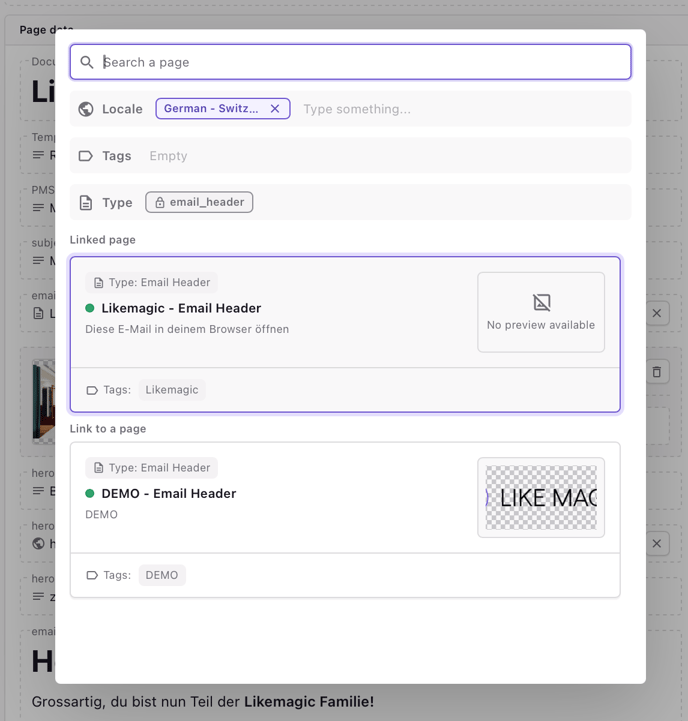Click the trash delete icon behind dialog
Image resolution: width=688 pixels, height=721 pixels.
tap(657, 372)
